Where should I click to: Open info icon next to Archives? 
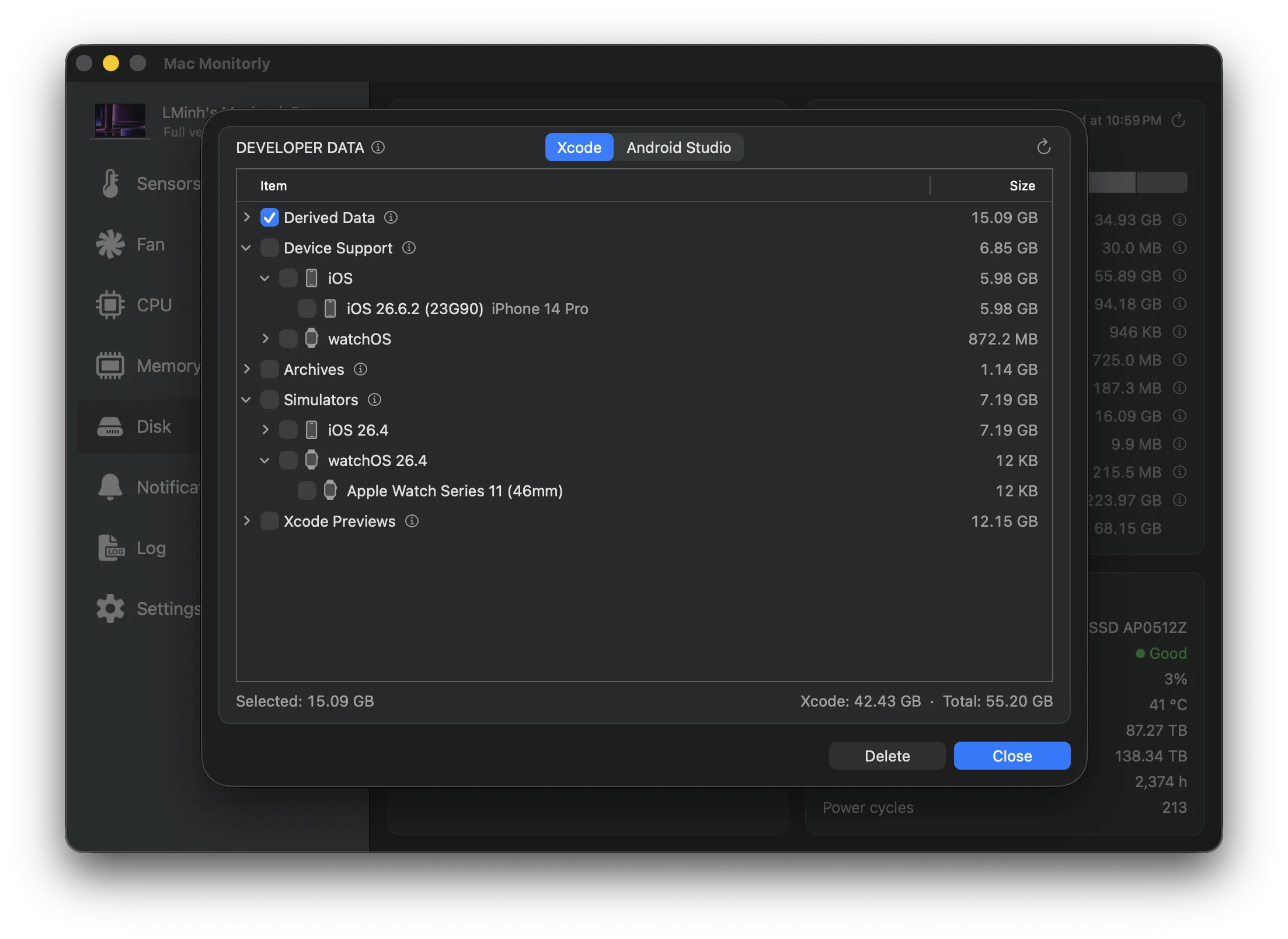pyautogui.click(x=360, y=369)
